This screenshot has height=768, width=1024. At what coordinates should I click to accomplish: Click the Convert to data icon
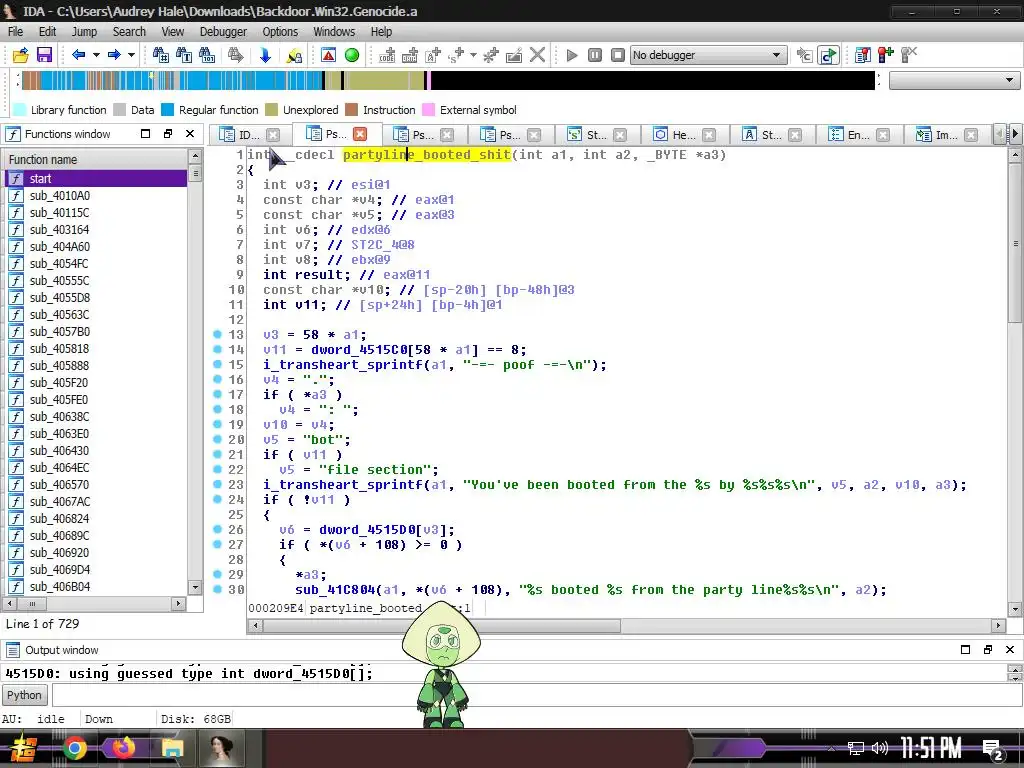tap(410, 56)
